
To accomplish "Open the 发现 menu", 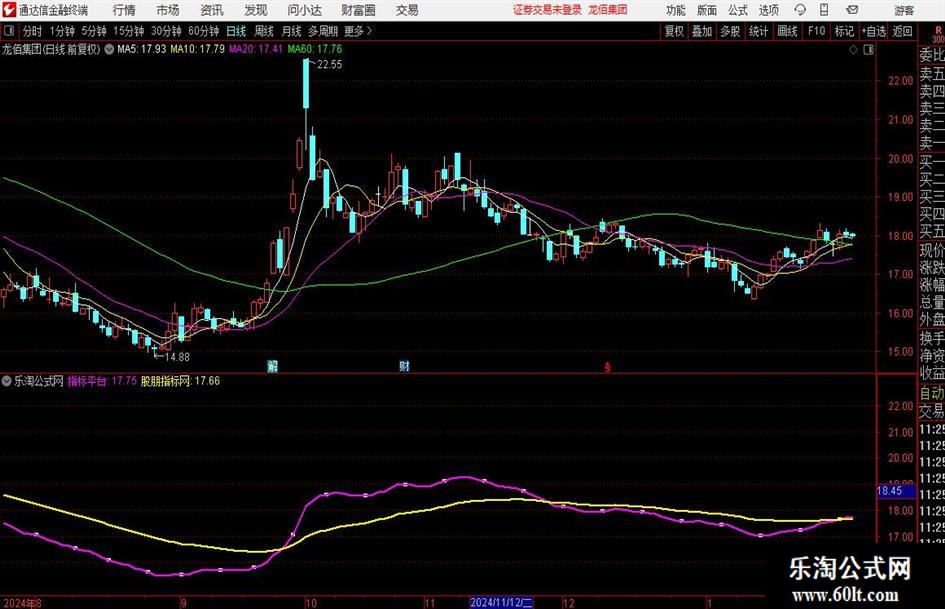I will pos(256,10).
